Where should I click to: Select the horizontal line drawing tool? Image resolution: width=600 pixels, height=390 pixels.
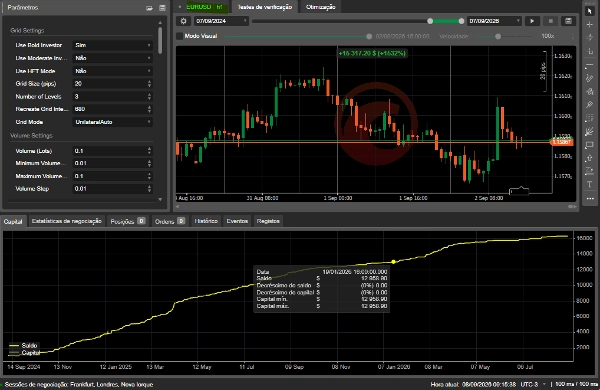click(x=590, y=65)
